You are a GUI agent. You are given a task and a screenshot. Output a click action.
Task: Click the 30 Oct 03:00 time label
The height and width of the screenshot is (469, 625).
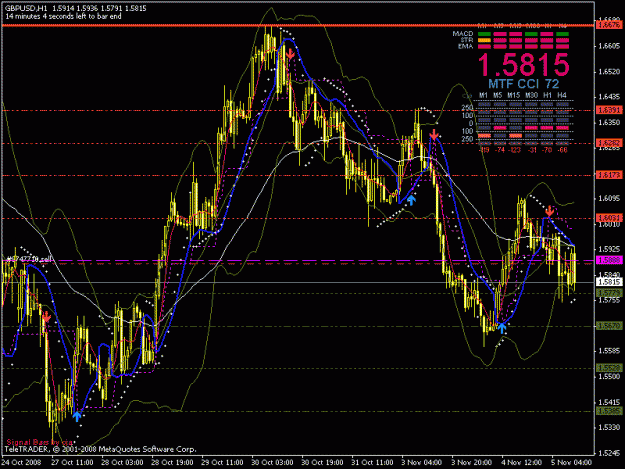pyautogui.click(x=272, y=463)
